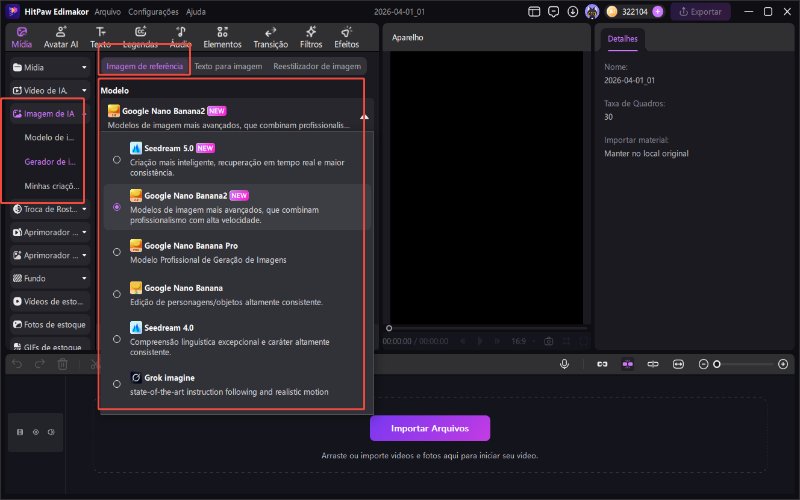Expand the Mídia sidebar dropdown

pos(84,67)
